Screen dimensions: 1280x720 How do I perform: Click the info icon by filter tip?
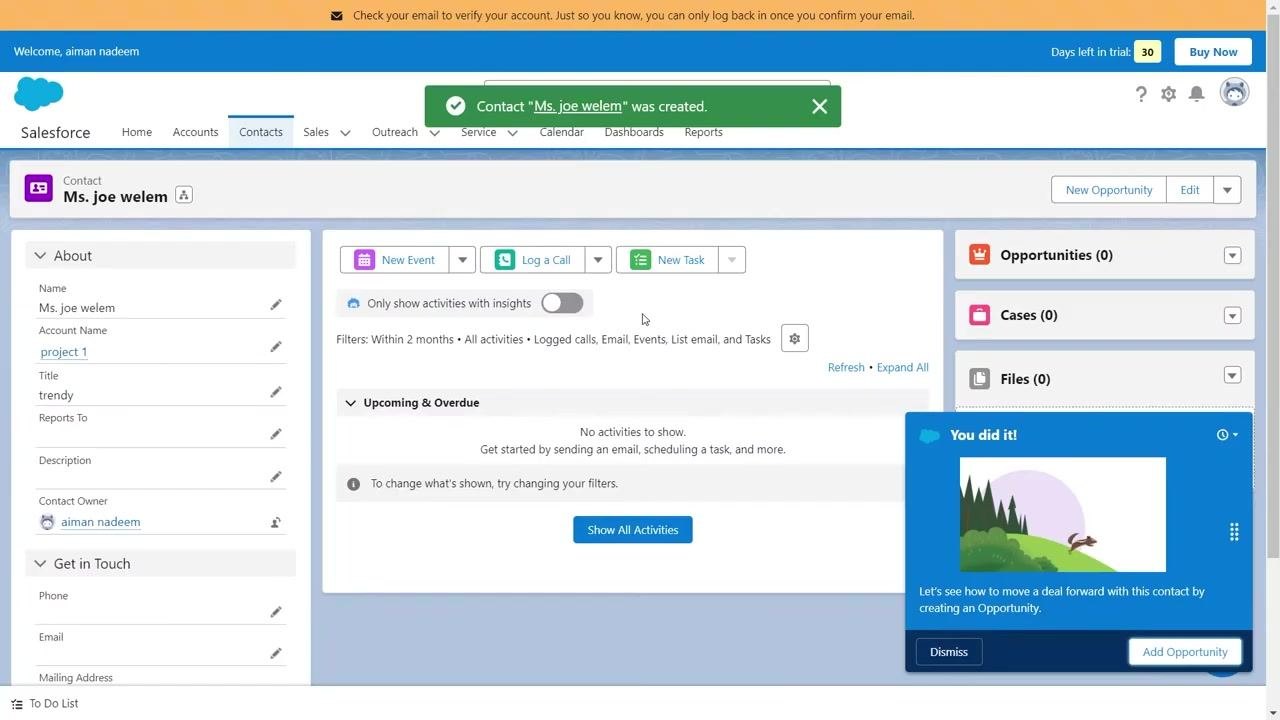pos(353,484)
